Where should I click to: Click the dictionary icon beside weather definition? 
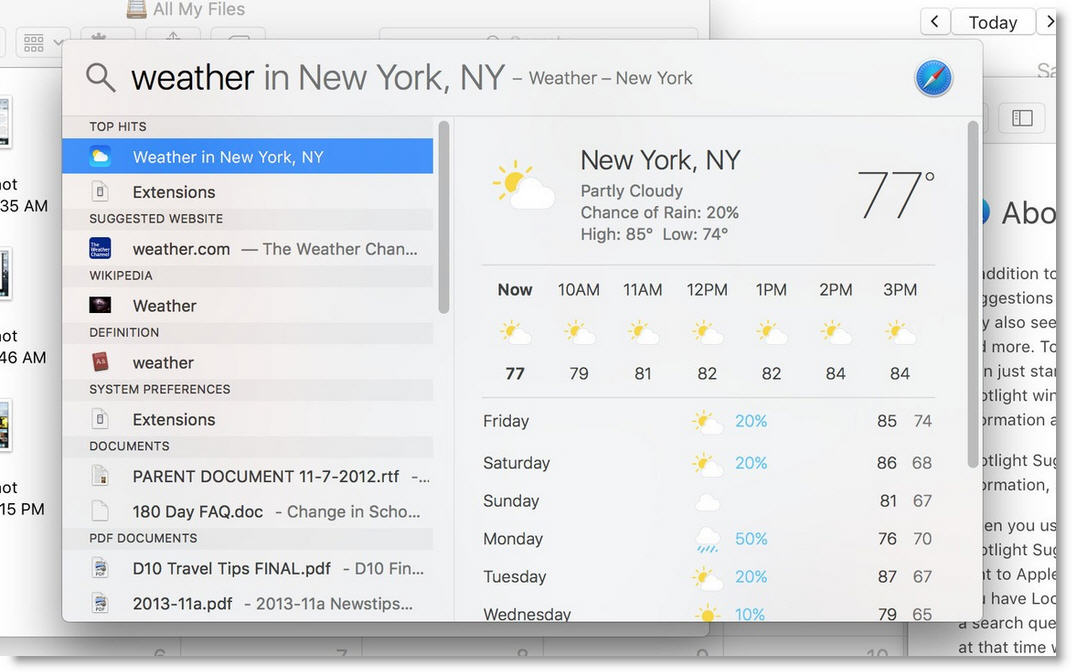[100, 363]
